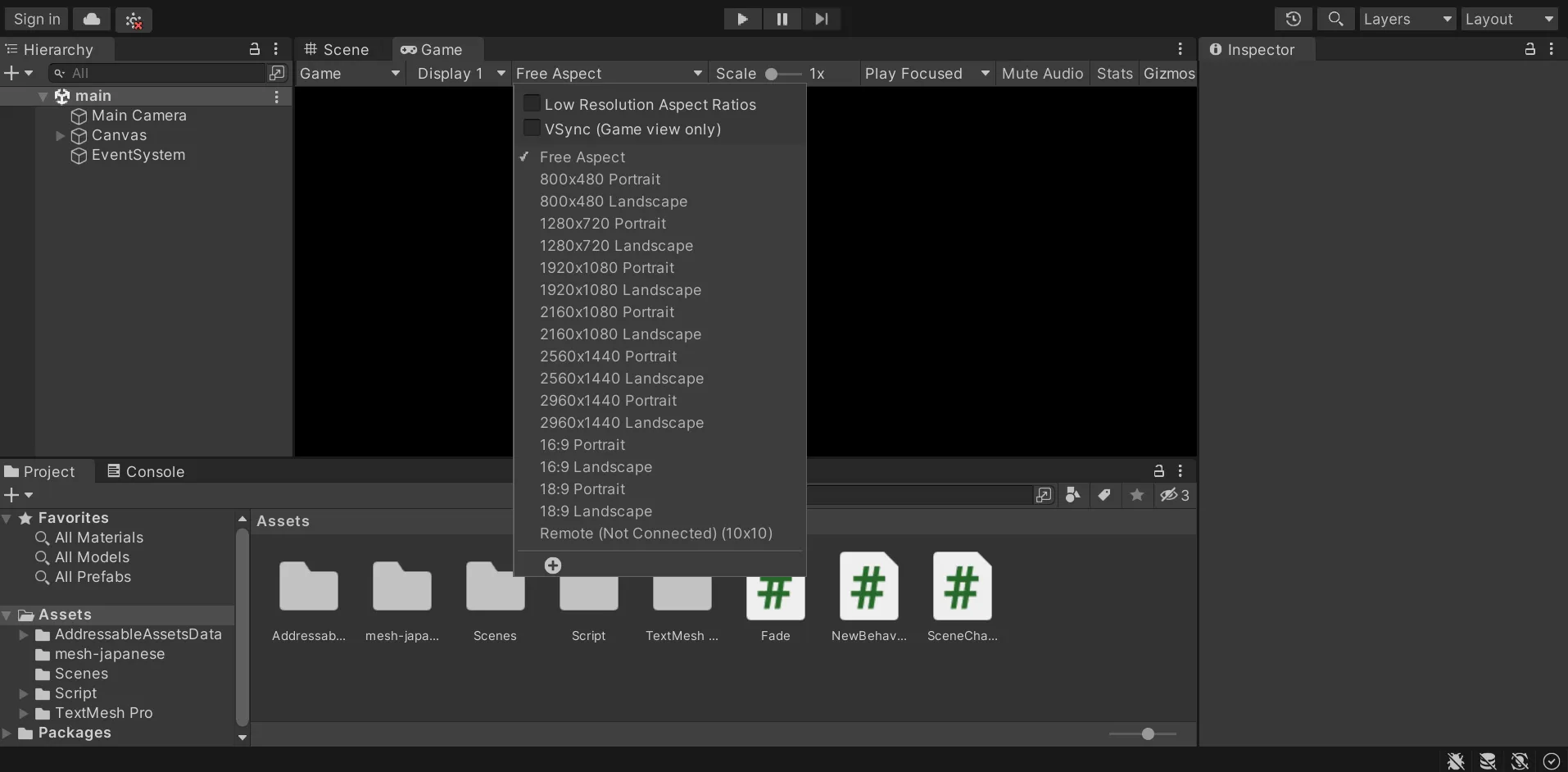Open the Play Focused dropdown
The image size is (1568, 772).
pos(927,74)
